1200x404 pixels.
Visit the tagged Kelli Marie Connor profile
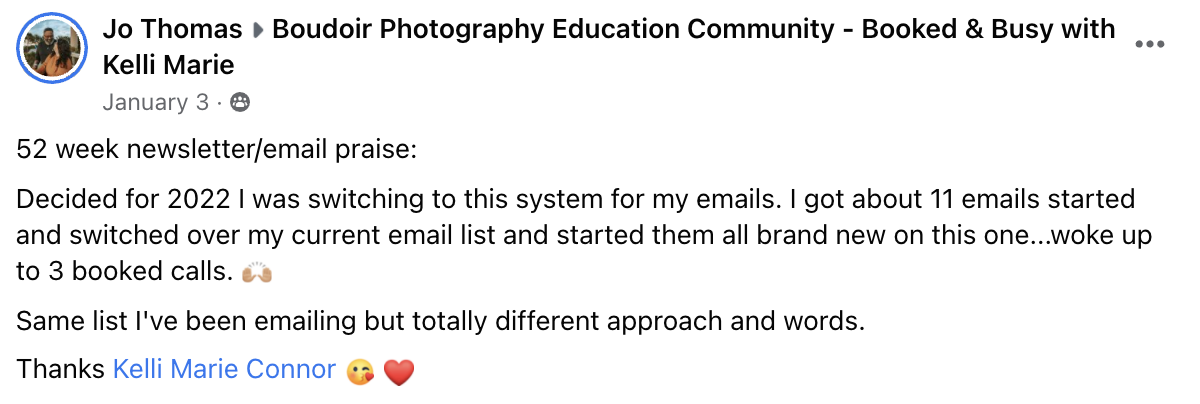(224, 370)
